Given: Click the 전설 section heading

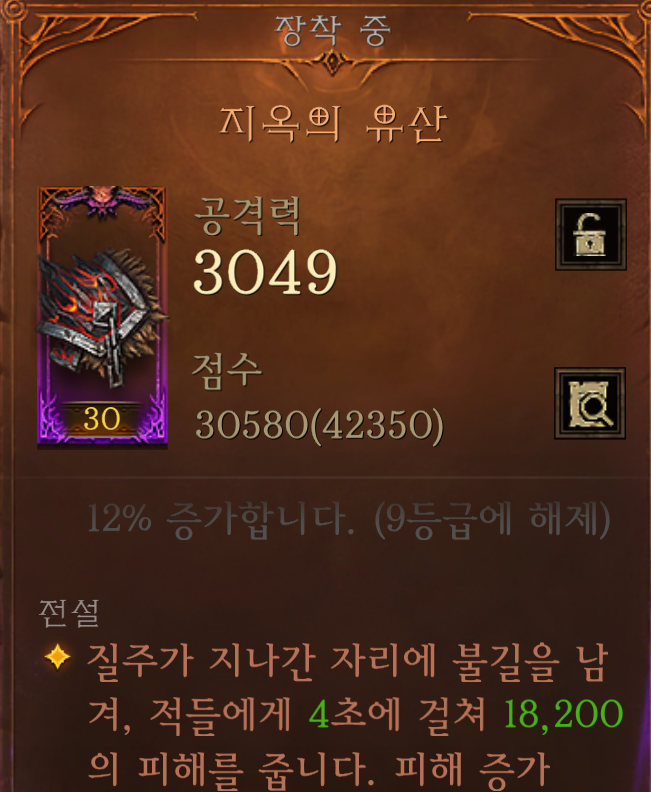Looking at the screenshot, I should (x=69, y=613).
